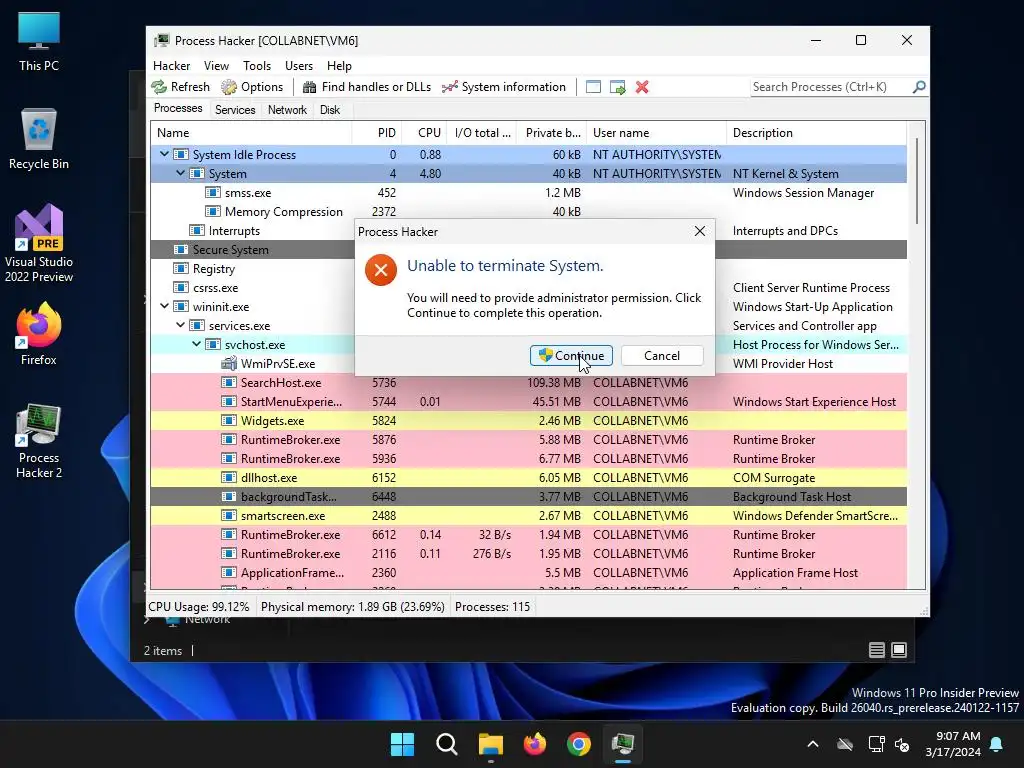
Task: Open File Explorer from the taskbar
Action: pos(490,744)
